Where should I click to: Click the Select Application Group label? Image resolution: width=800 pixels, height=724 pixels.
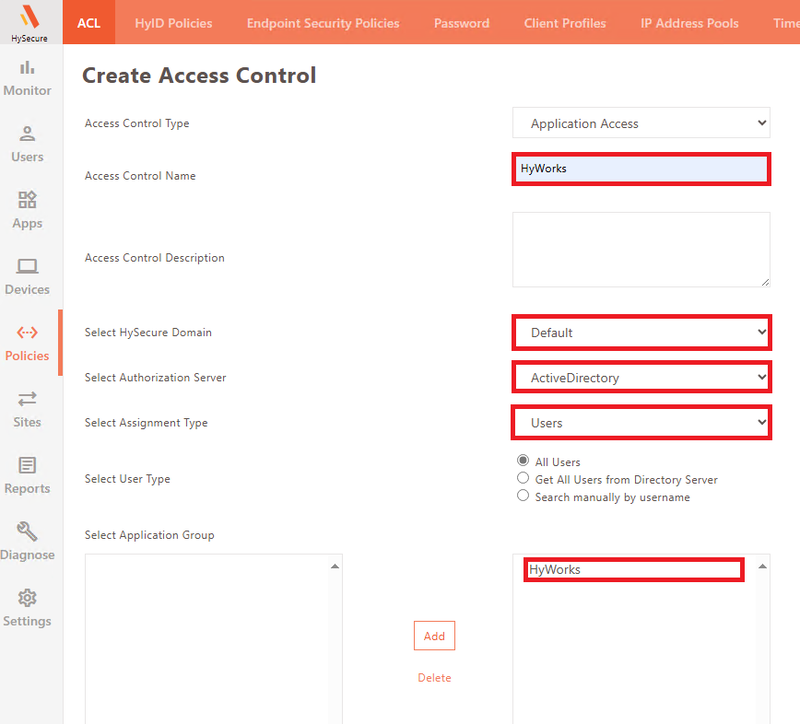pos(149,535)
